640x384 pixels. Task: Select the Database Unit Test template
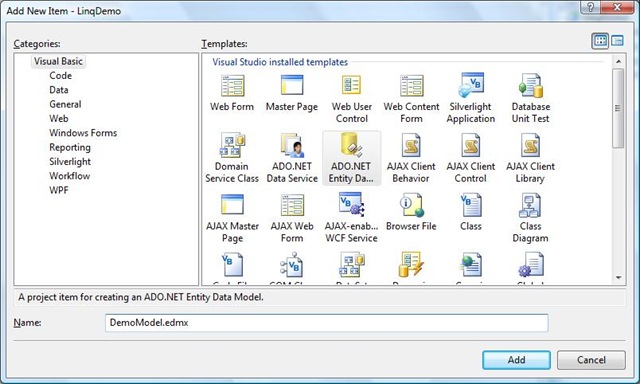(x=530, y=99)
